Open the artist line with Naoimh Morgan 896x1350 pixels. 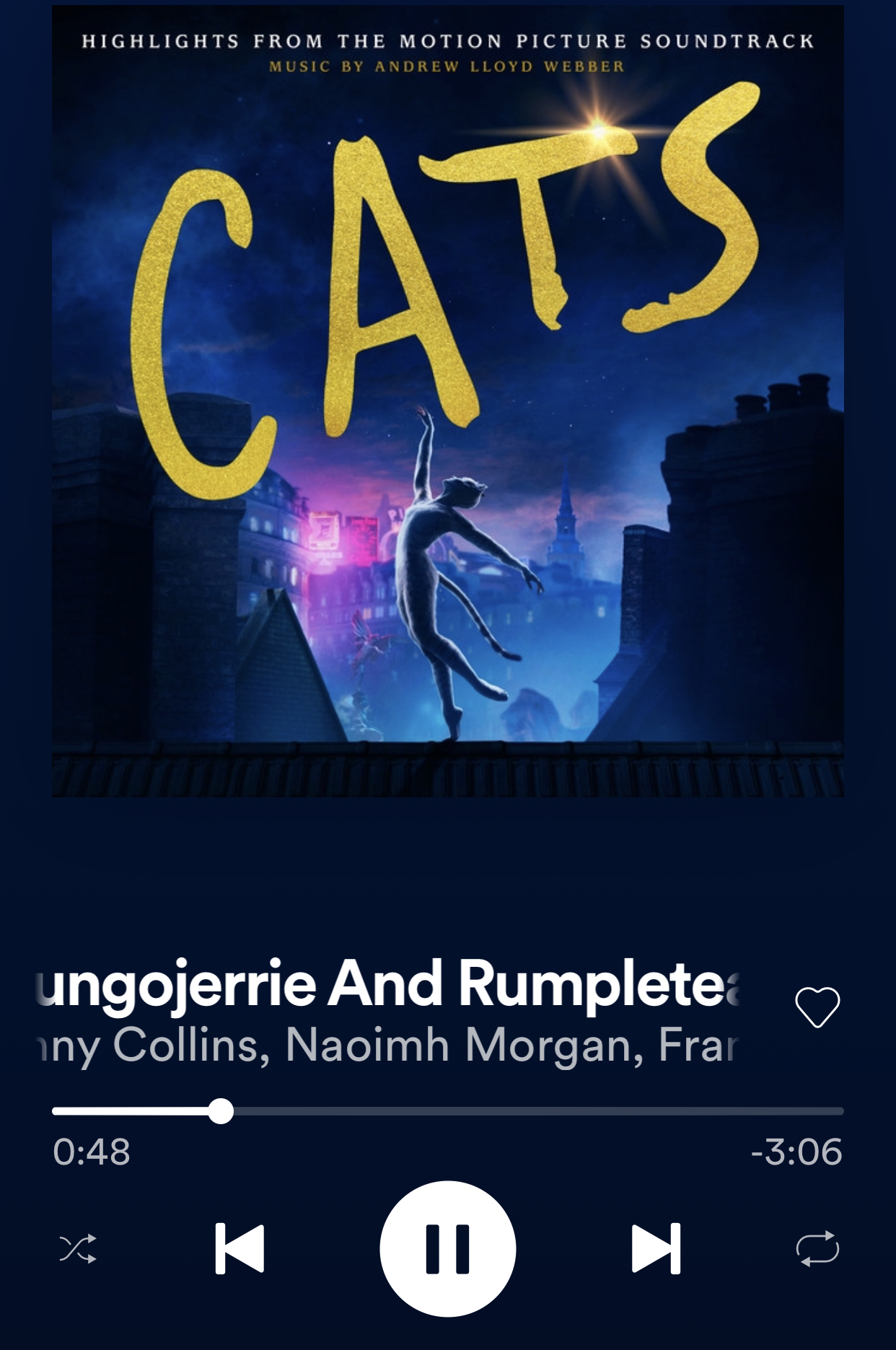click(387, 1046)
